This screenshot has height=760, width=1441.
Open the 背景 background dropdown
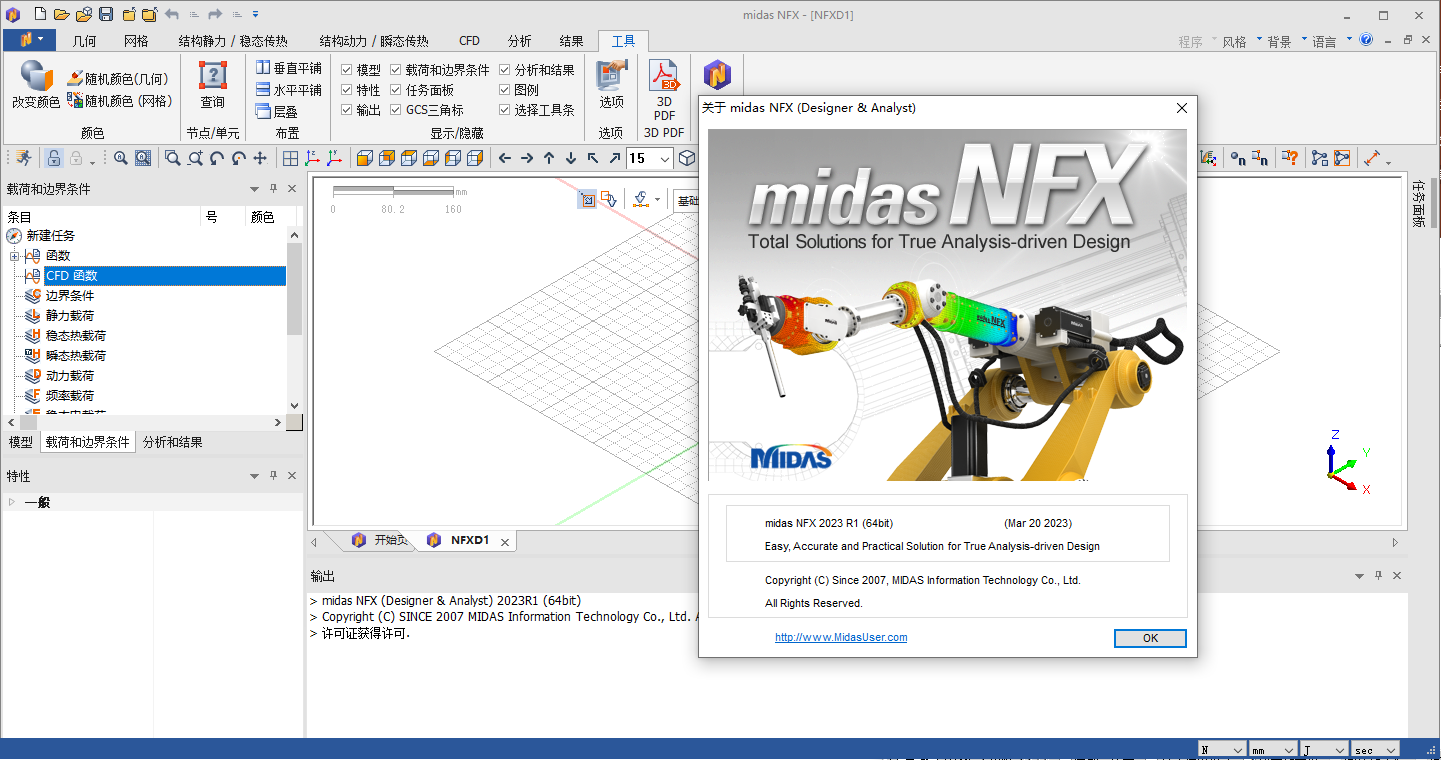1286,41
